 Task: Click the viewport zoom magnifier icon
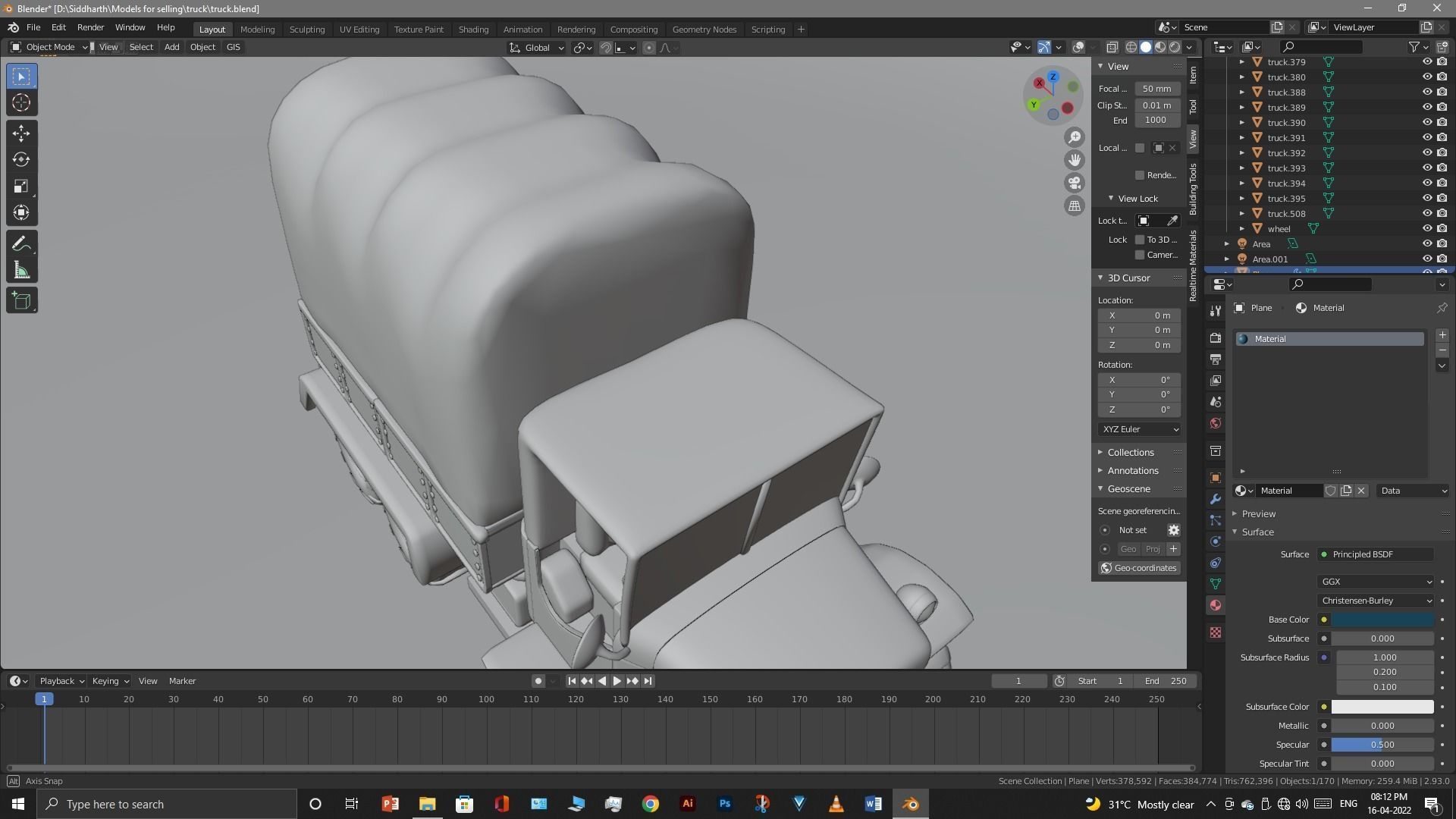point(1075,137)
